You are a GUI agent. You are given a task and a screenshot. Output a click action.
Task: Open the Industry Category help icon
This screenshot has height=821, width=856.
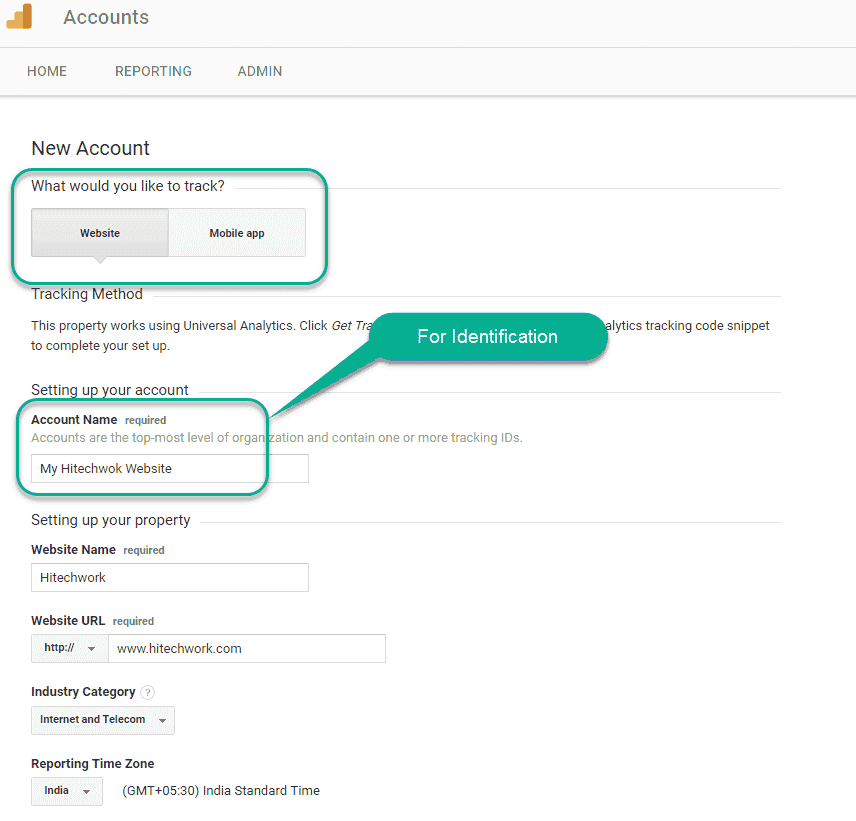click(147, 692)
